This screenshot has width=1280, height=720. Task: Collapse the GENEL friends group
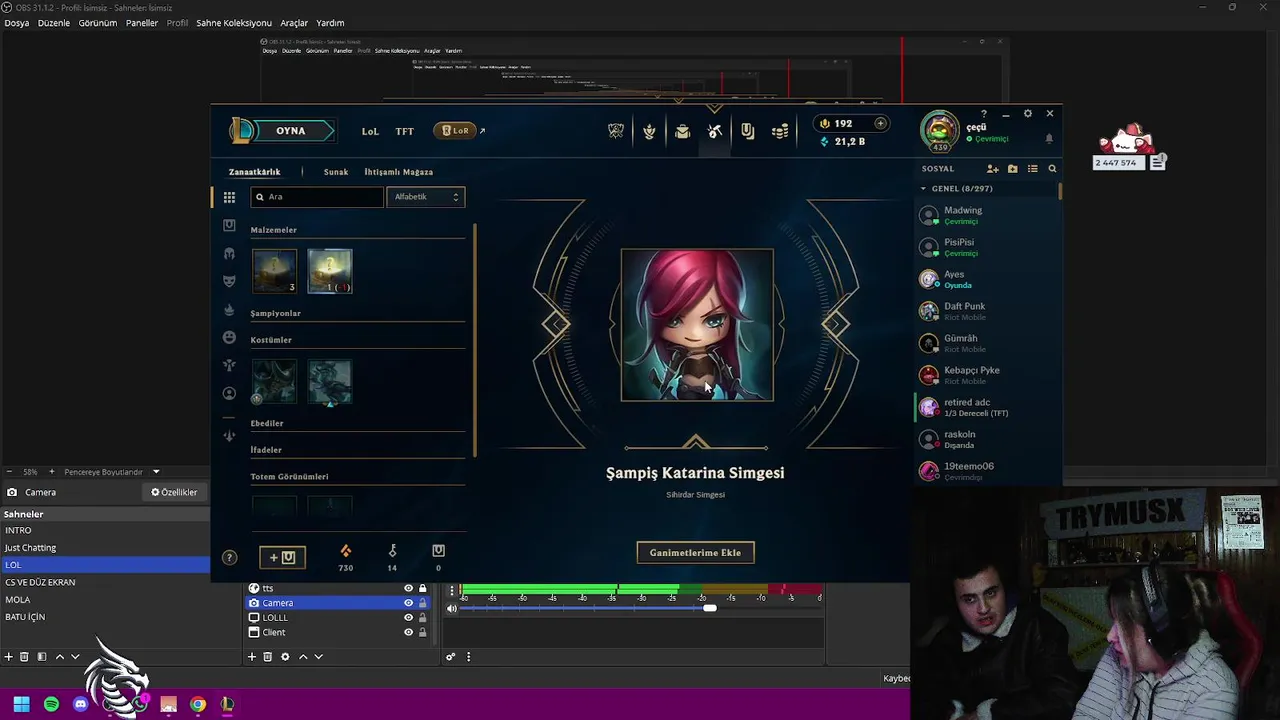[923, 188]
